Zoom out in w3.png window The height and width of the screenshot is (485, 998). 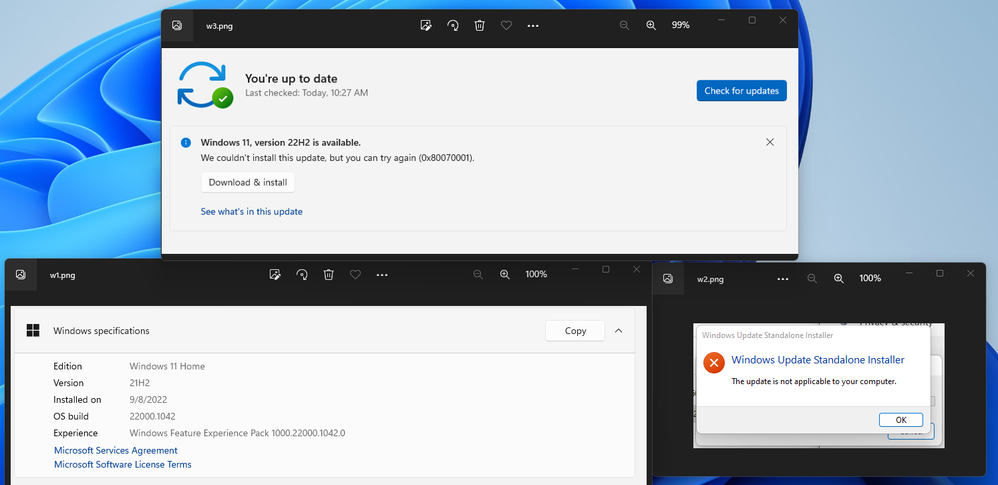tap(624, 25)
